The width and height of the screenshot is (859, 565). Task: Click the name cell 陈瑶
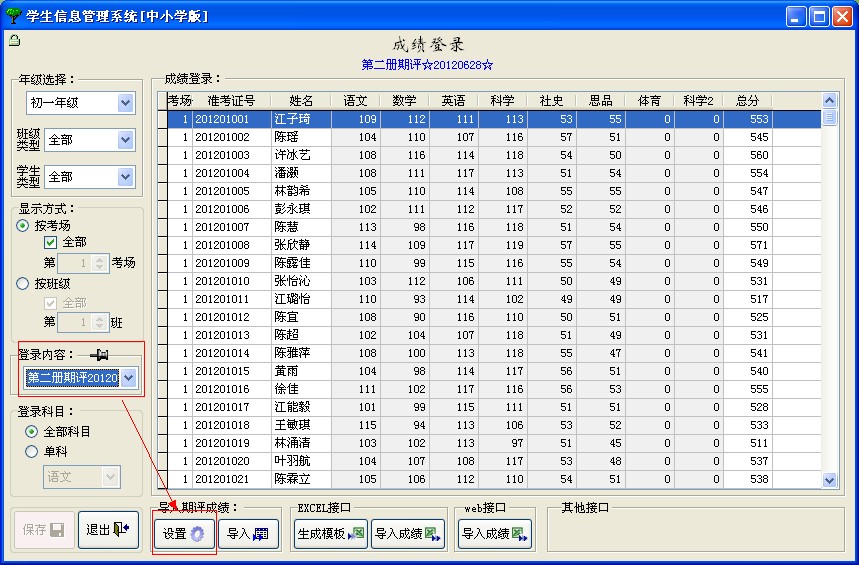tap(301, 137)
